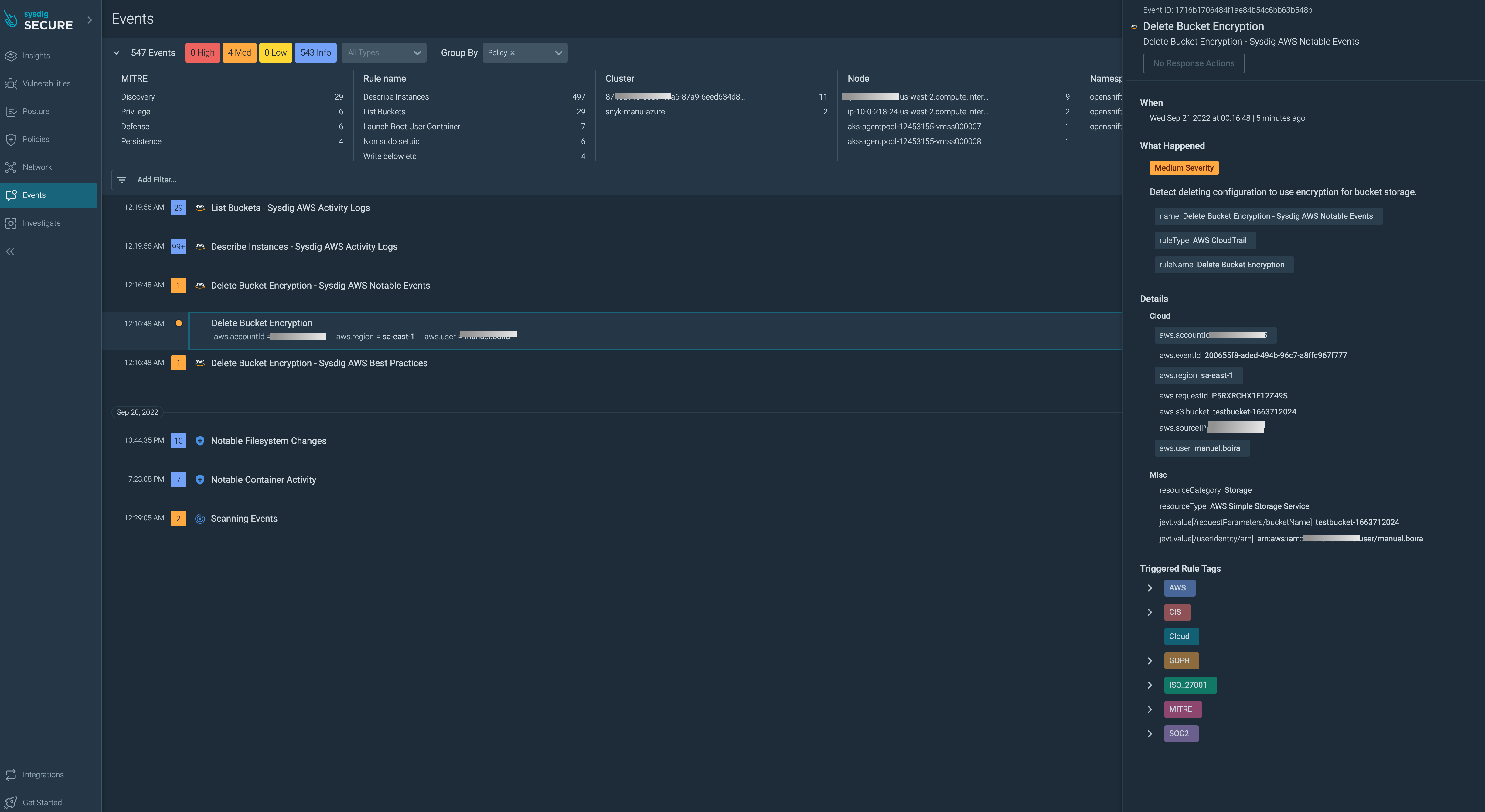Click the Posture sidebar icon
This screenshot has height=812, width=1485.
(x=11, y=111)
